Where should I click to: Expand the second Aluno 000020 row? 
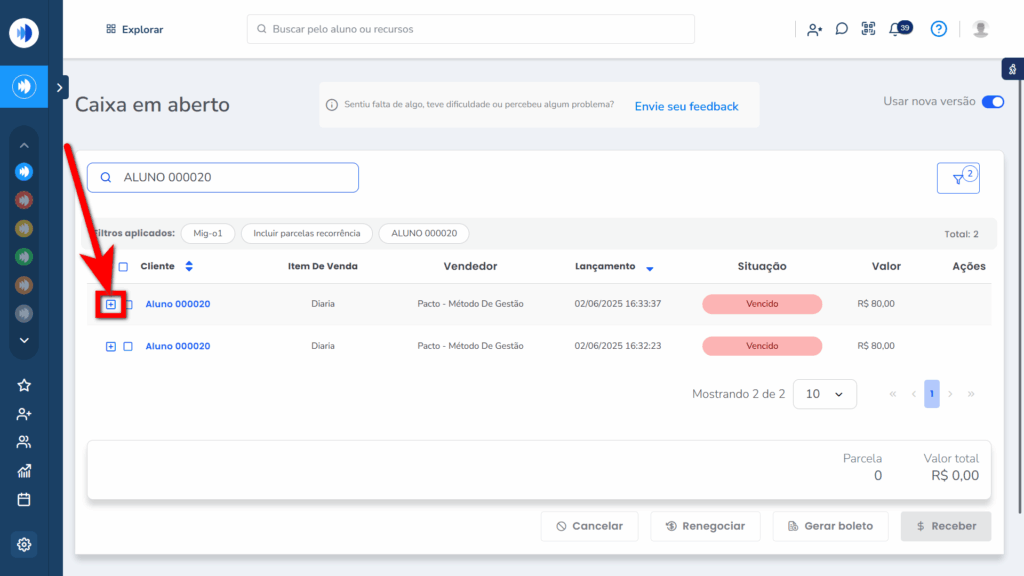[x=111, y=346]
